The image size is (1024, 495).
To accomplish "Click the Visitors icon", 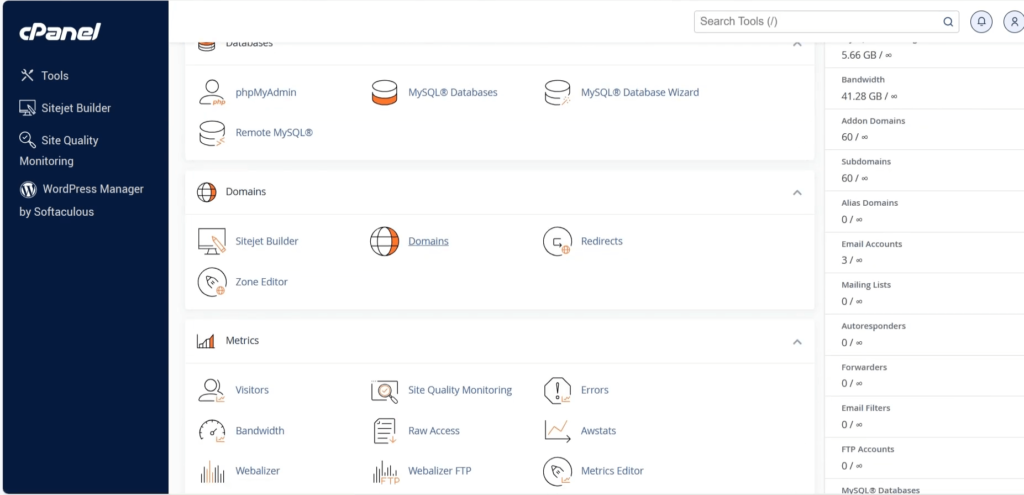I will point(212,391).
